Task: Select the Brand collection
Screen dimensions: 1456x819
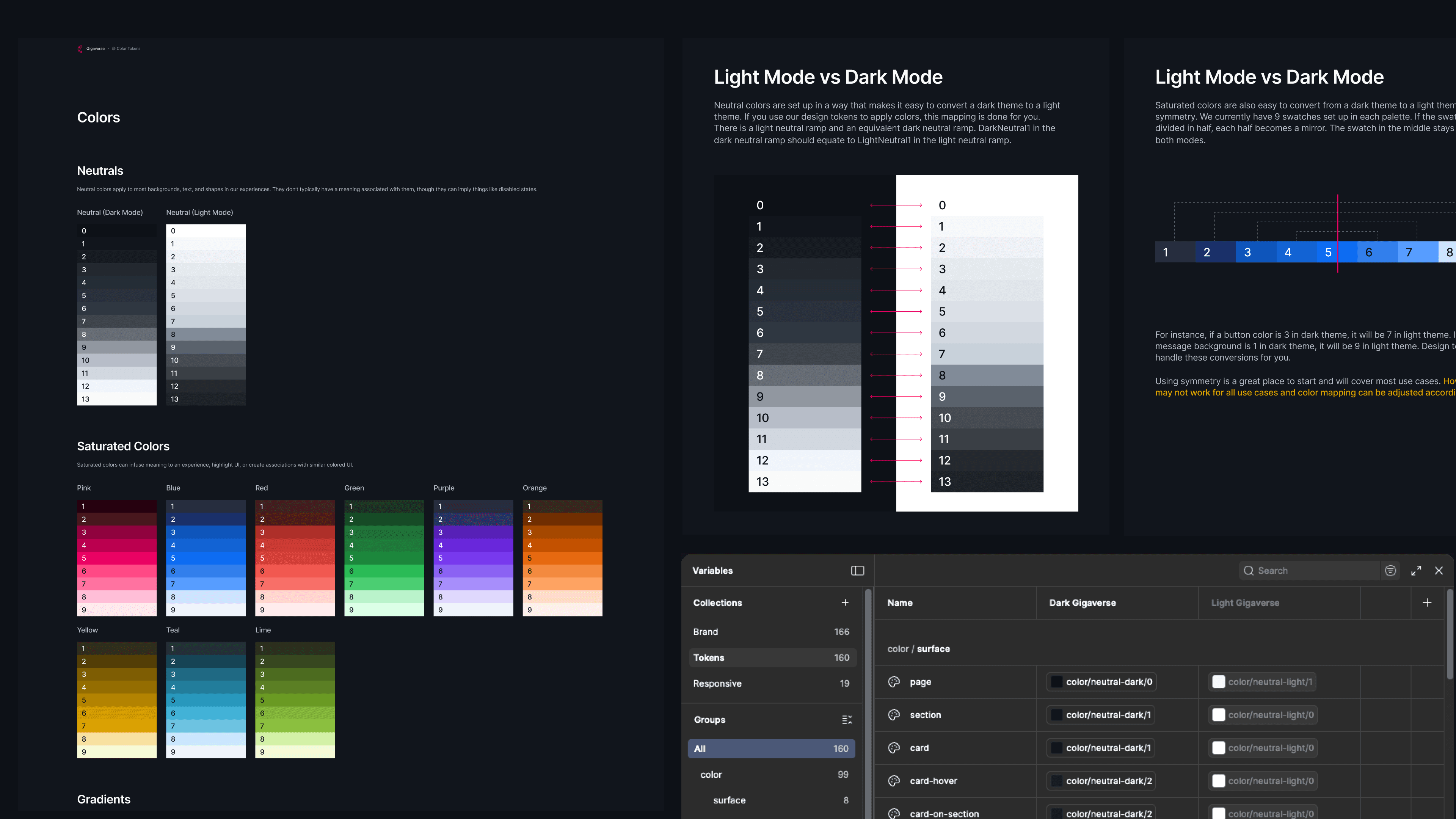Action: tap(705, 631)
